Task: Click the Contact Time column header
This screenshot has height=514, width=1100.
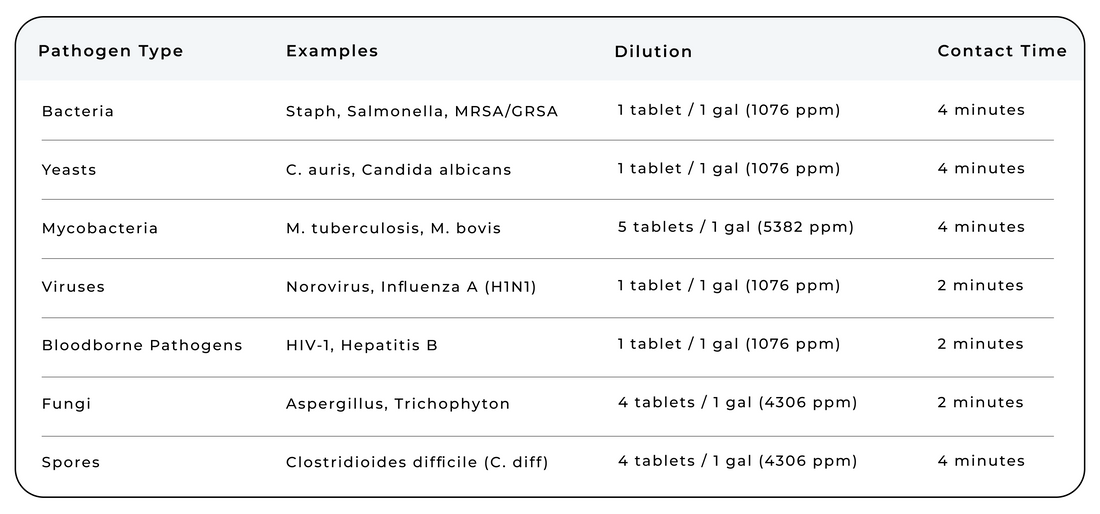Action: (1002, 51)
